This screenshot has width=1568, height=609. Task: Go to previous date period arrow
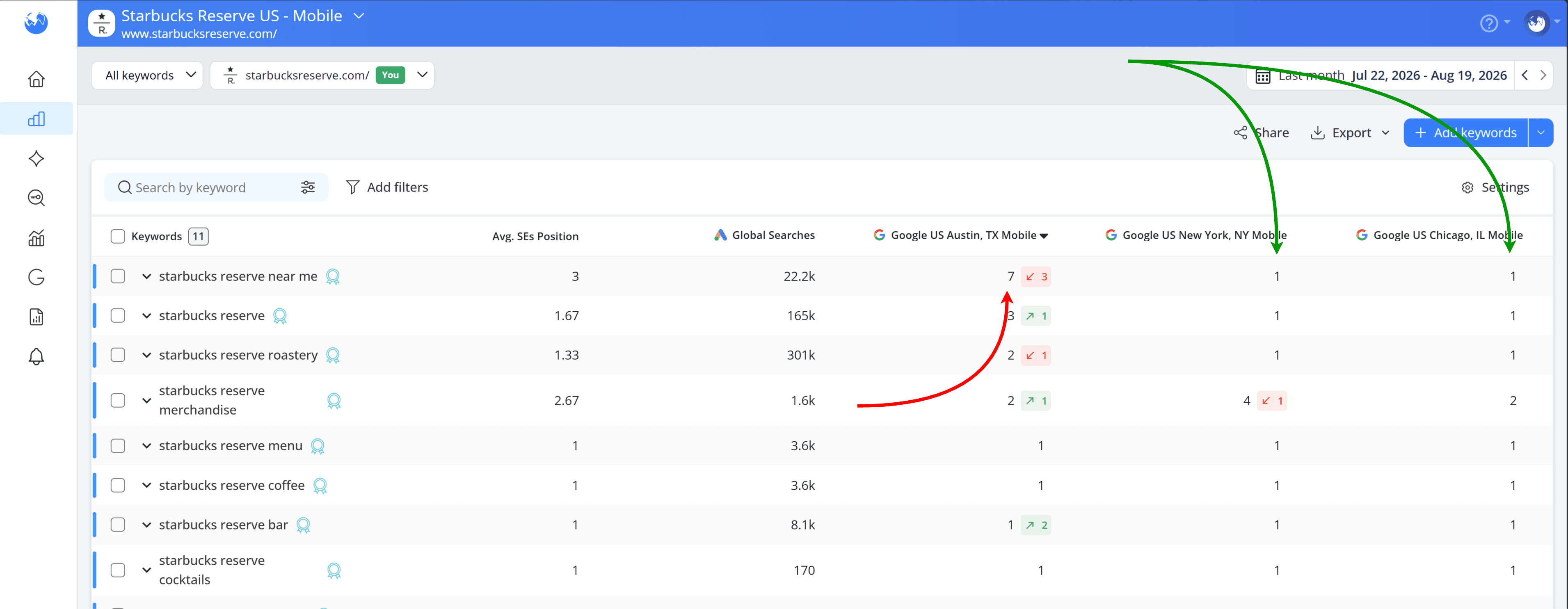[x=1525, y=75]
